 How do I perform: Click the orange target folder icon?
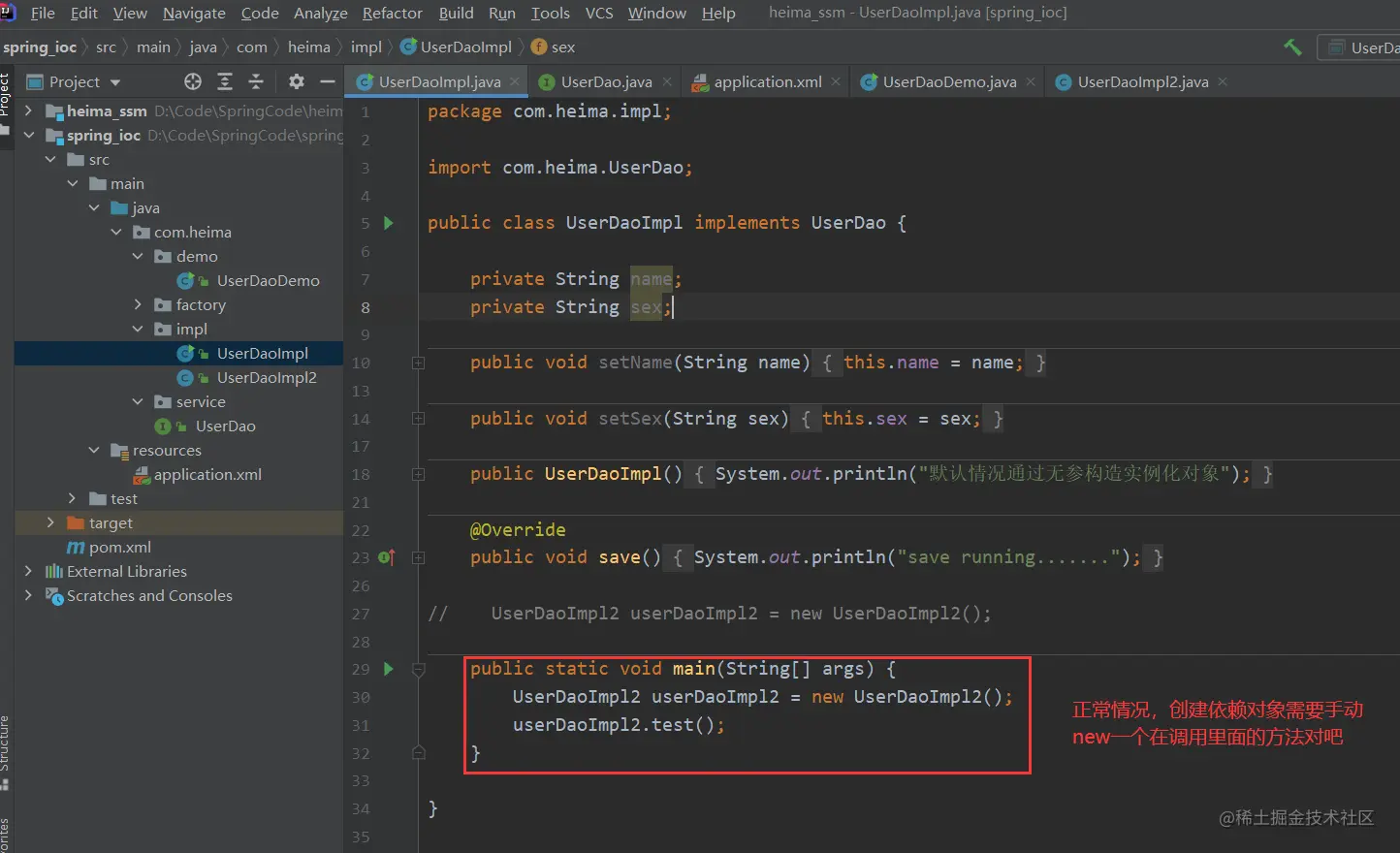(76, 523)
